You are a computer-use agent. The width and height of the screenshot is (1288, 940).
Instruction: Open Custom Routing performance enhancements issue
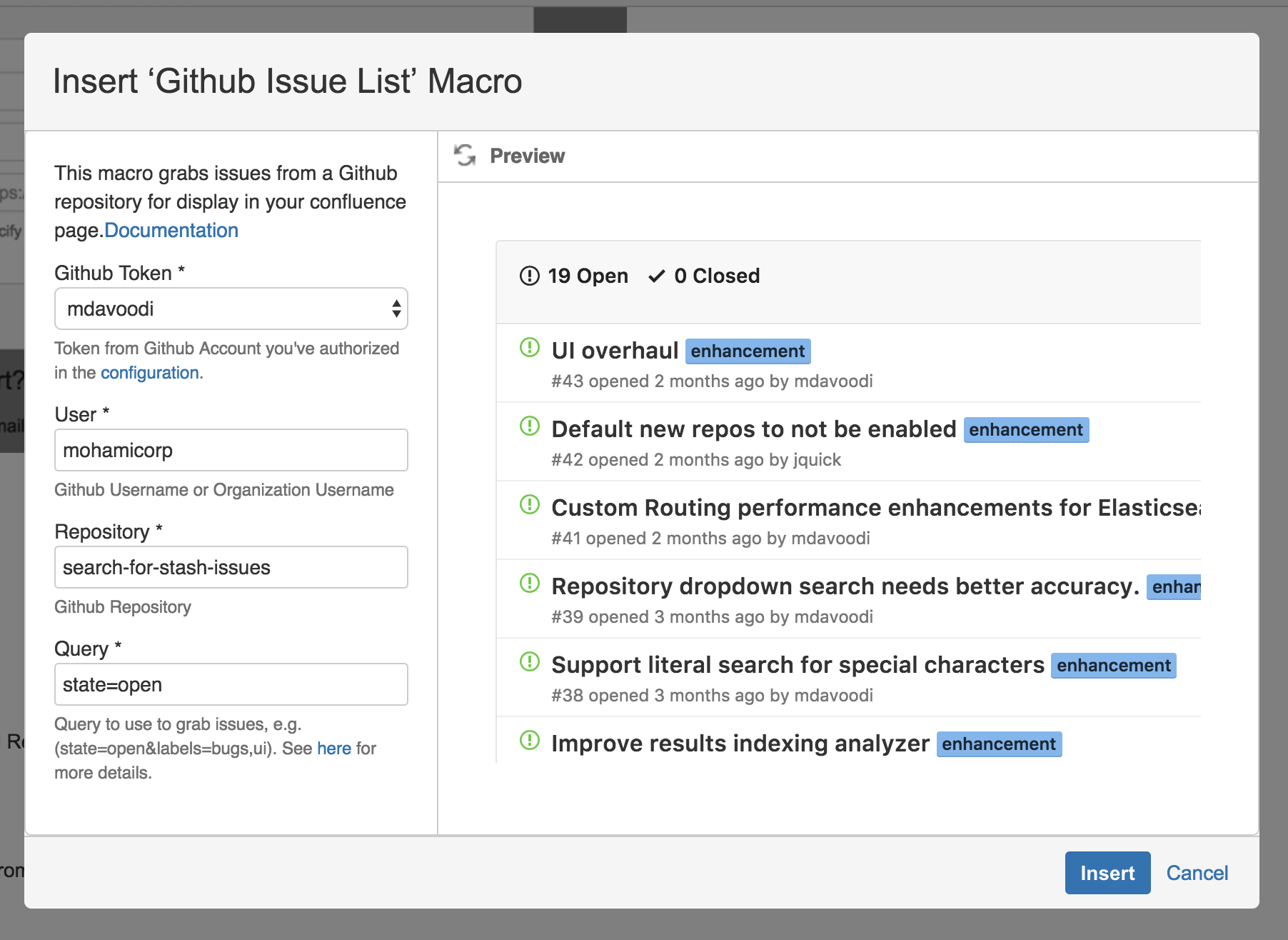coord(876,508)
